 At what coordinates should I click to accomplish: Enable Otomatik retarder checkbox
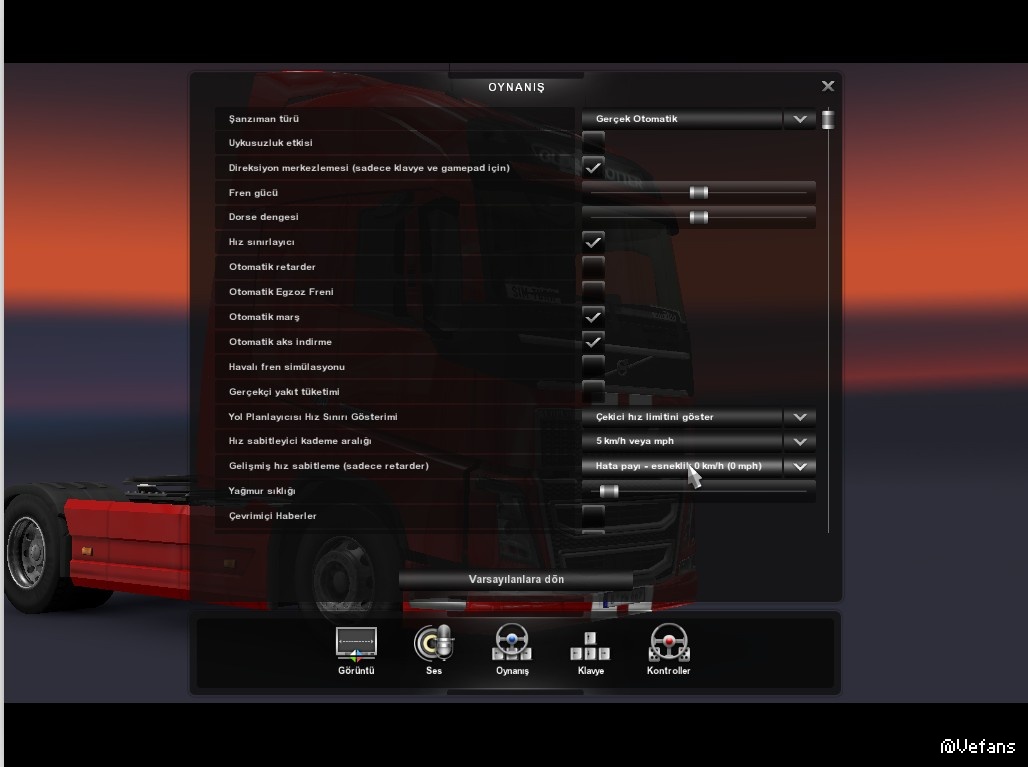pyautogui.click(x=593, y=267)
